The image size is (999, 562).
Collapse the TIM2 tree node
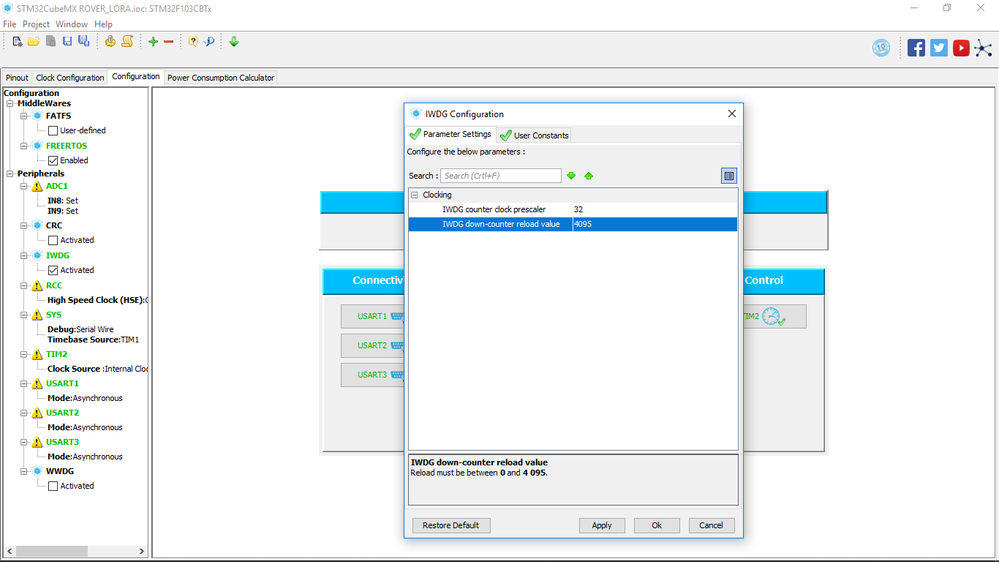click(x=24, y=354)
